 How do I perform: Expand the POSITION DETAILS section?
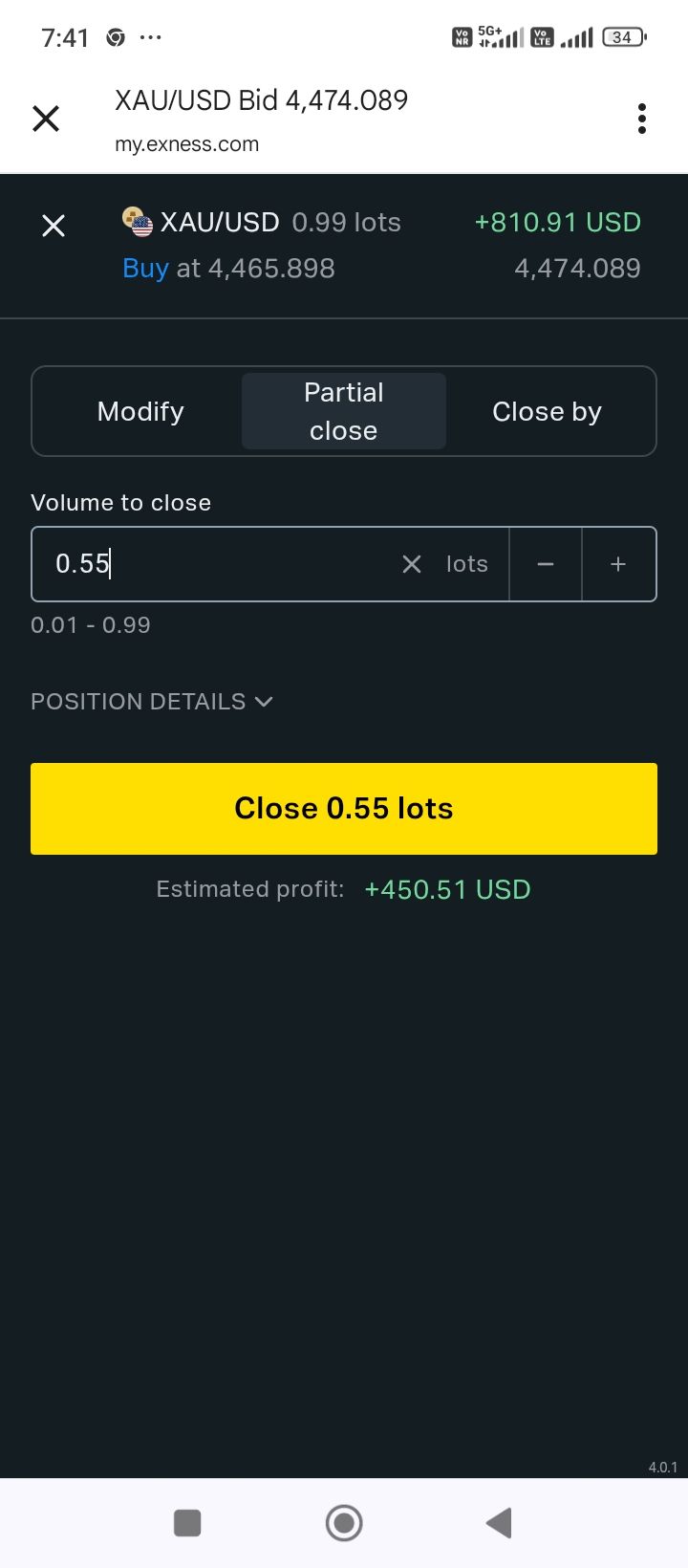pos(153,702)
